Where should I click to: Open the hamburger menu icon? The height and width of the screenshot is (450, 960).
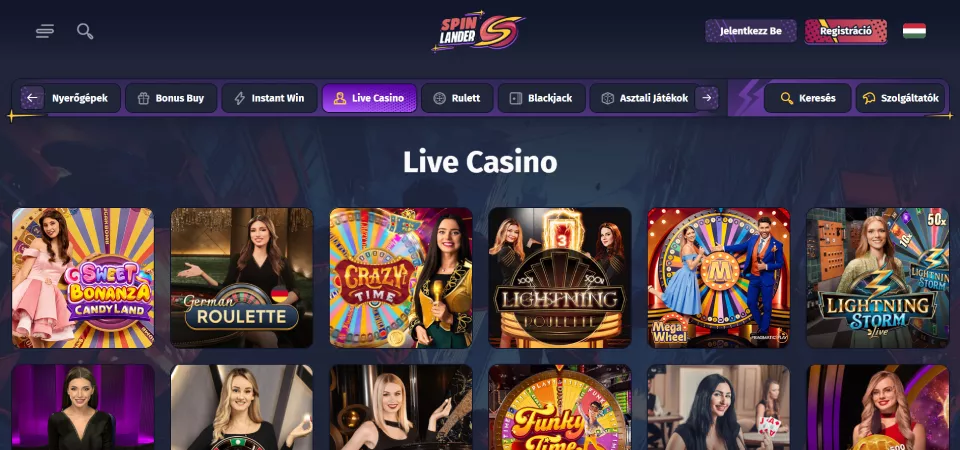[x=45, y=31]
